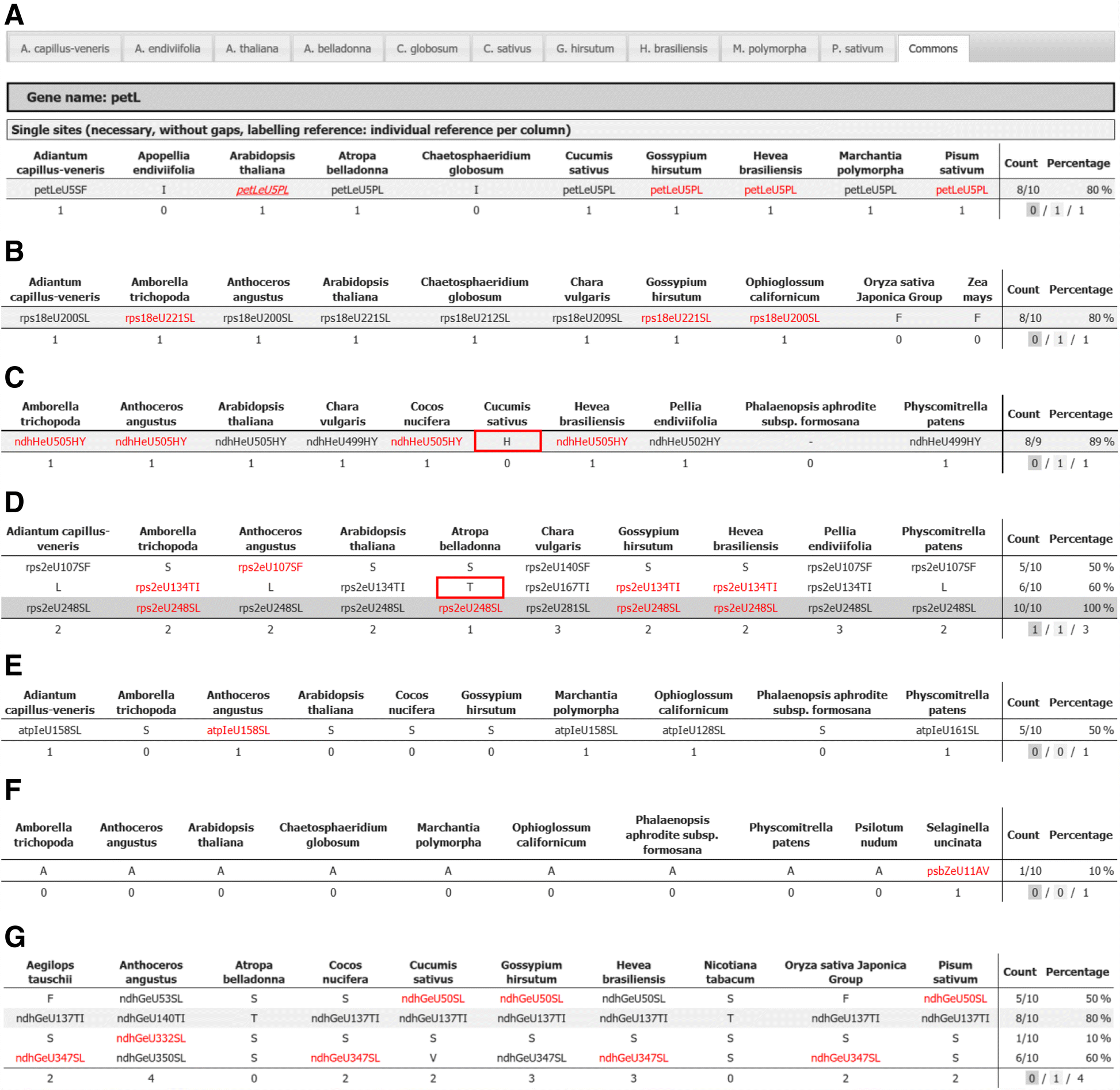Image resolution: width=1120 pixels, height=1090 pixels.
Task: Open the underlined red petLeU5PL link under Arabidopsis thaliana
Action: (262, 189)
